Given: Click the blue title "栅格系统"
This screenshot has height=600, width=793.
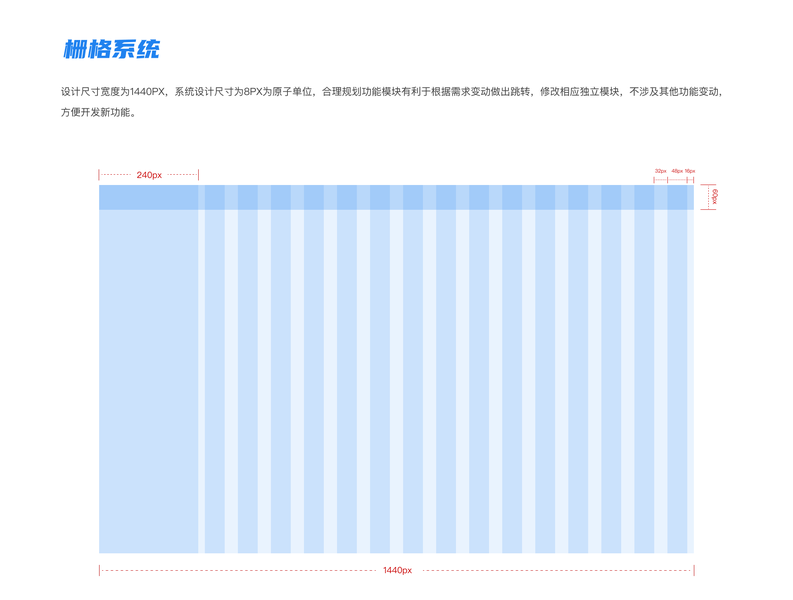Looking at the screenshot, I should (x=111, y=49).
